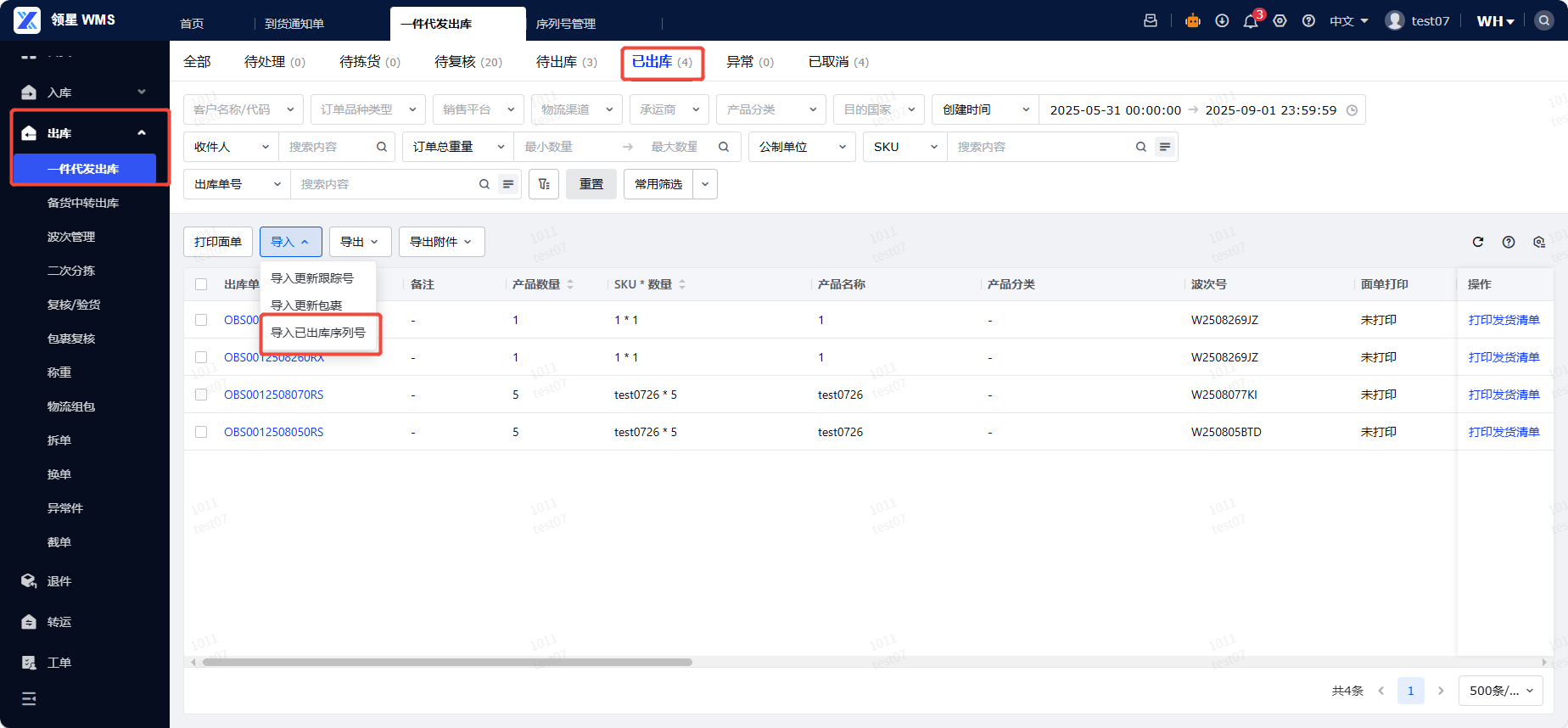Open the robot assistant icon
This screenshot has height=728, width=1568.
pos(1193,21)
